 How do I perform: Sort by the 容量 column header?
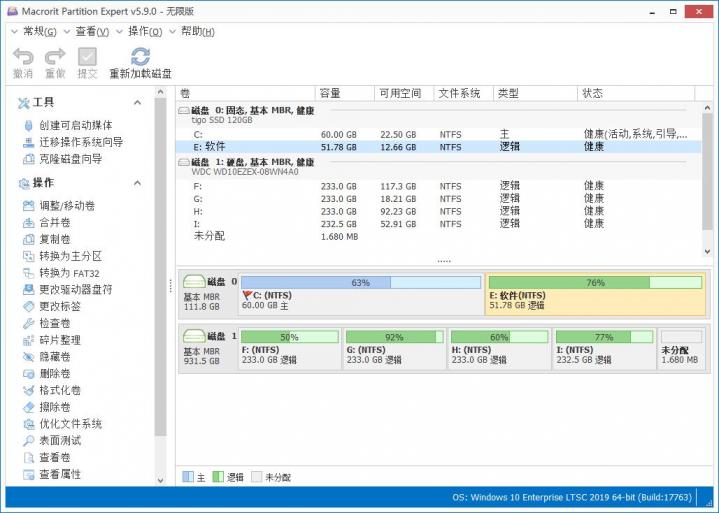pyautogui.click(x=345, y=94)
